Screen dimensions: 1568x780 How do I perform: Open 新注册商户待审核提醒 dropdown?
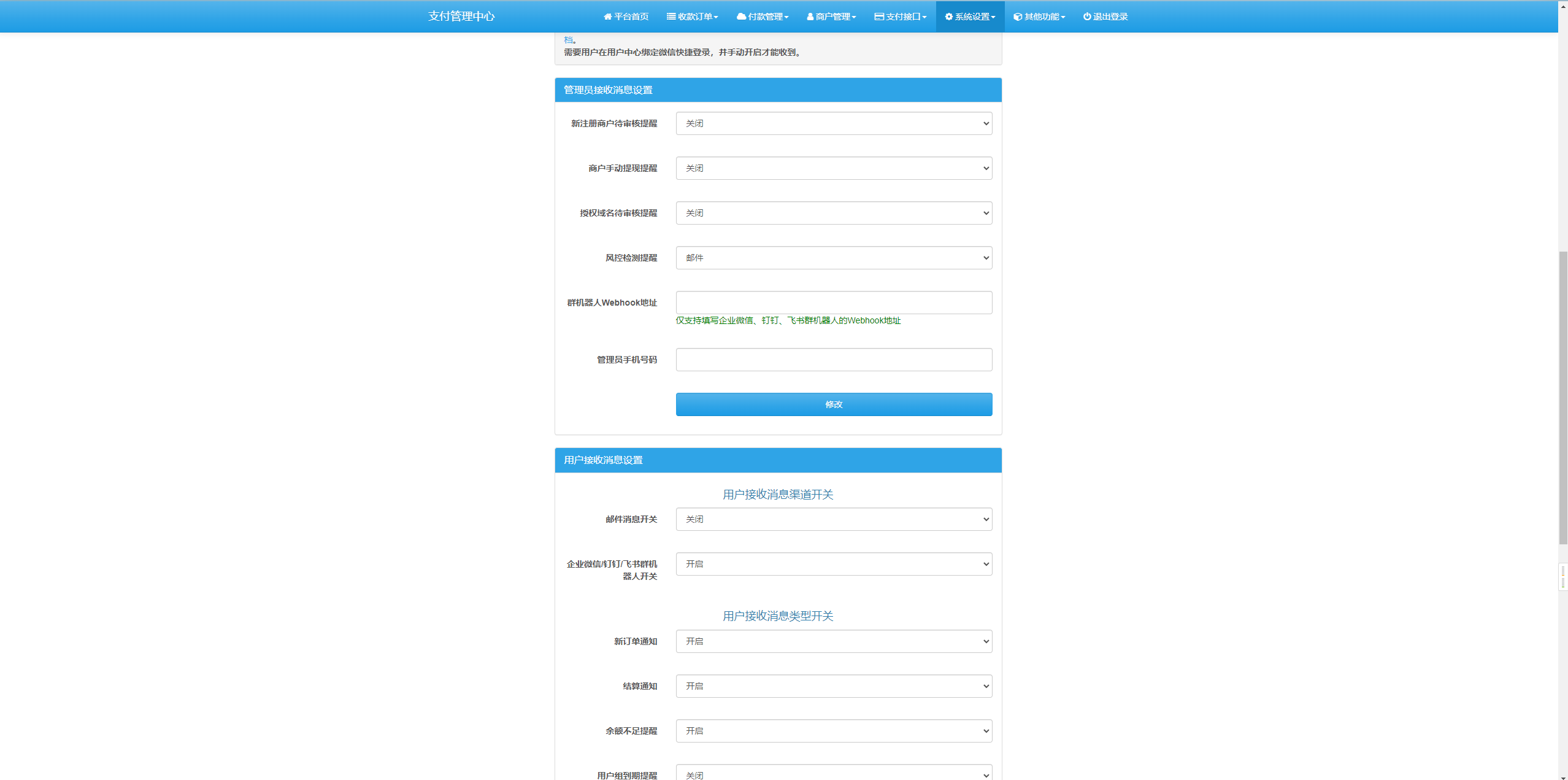coord(833,123)
